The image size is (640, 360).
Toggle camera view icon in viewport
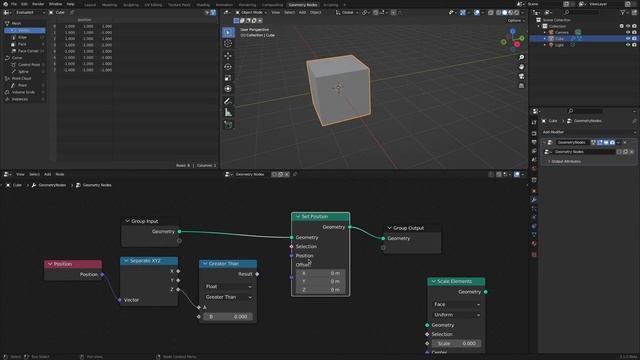click(x=521, y=76)
